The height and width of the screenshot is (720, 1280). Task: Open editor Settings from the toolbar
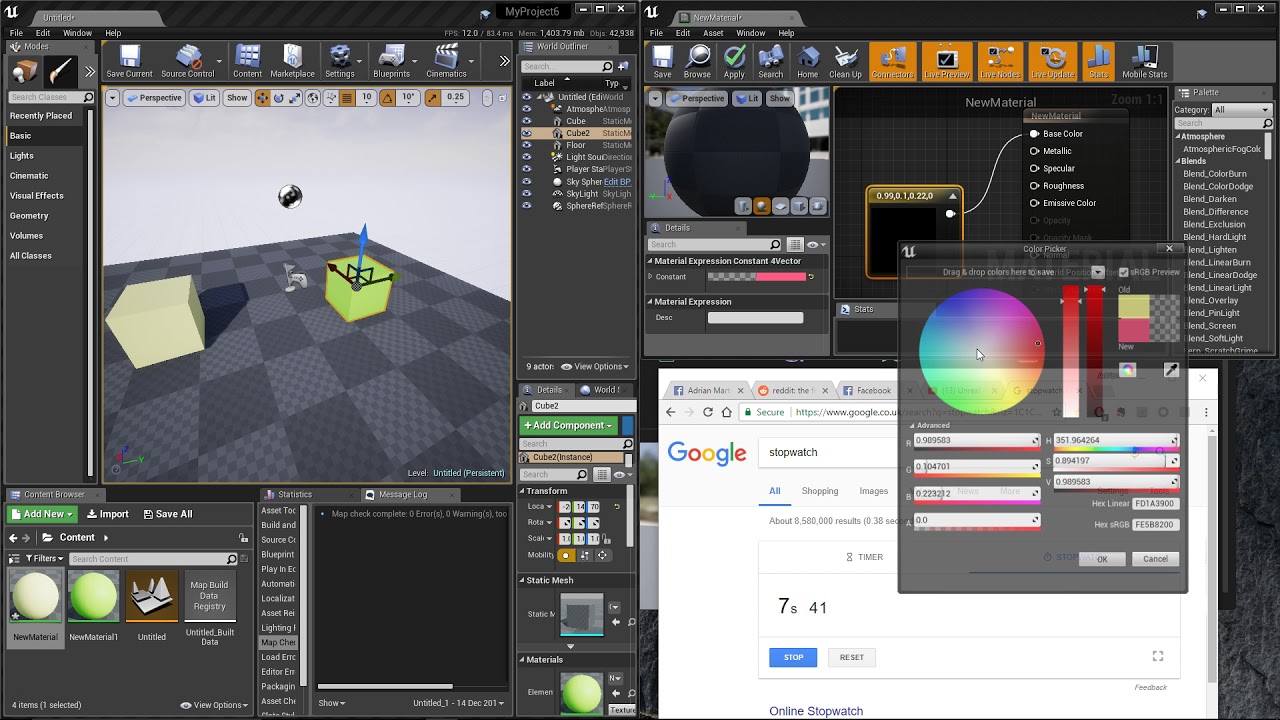click(x=339, y=61)
